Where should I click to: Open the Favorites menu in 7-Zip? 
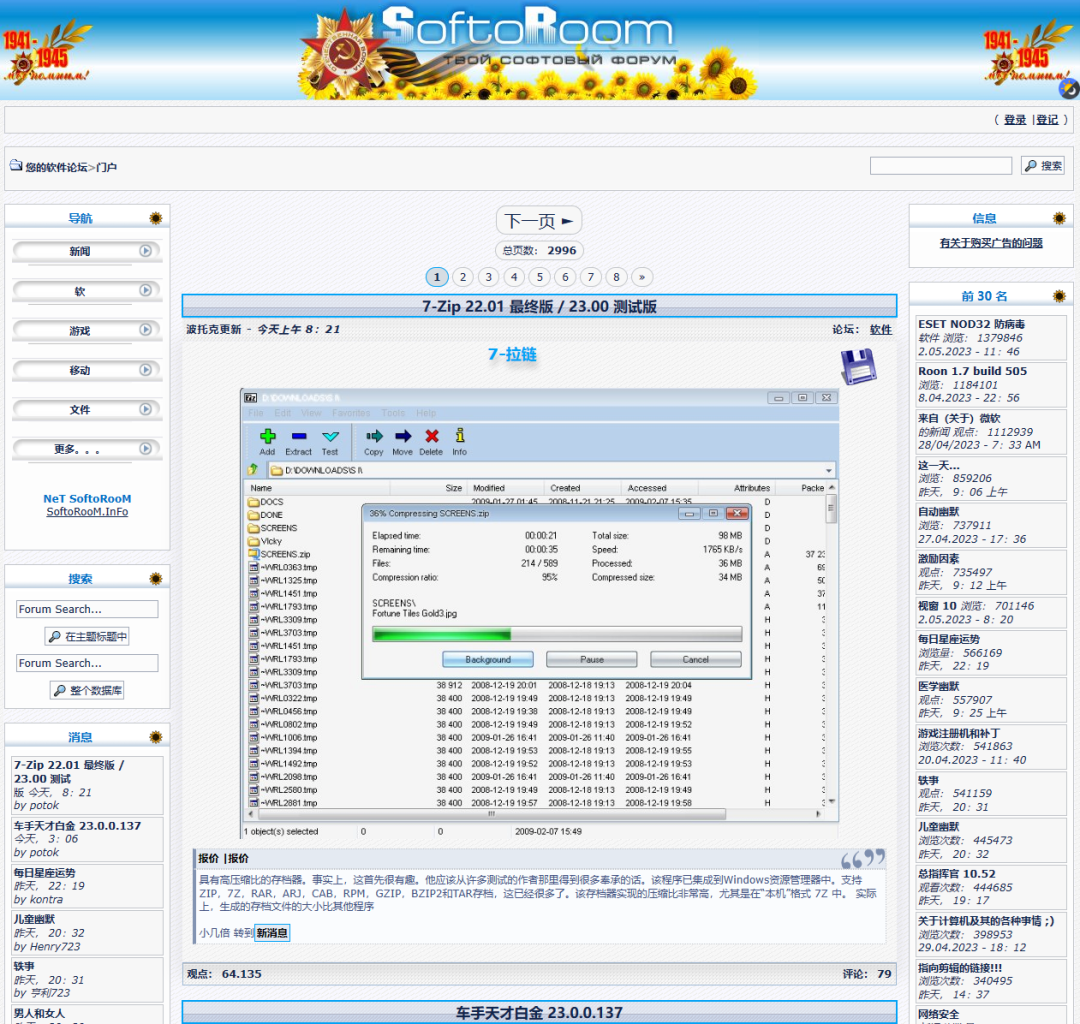tap(351, 413)
